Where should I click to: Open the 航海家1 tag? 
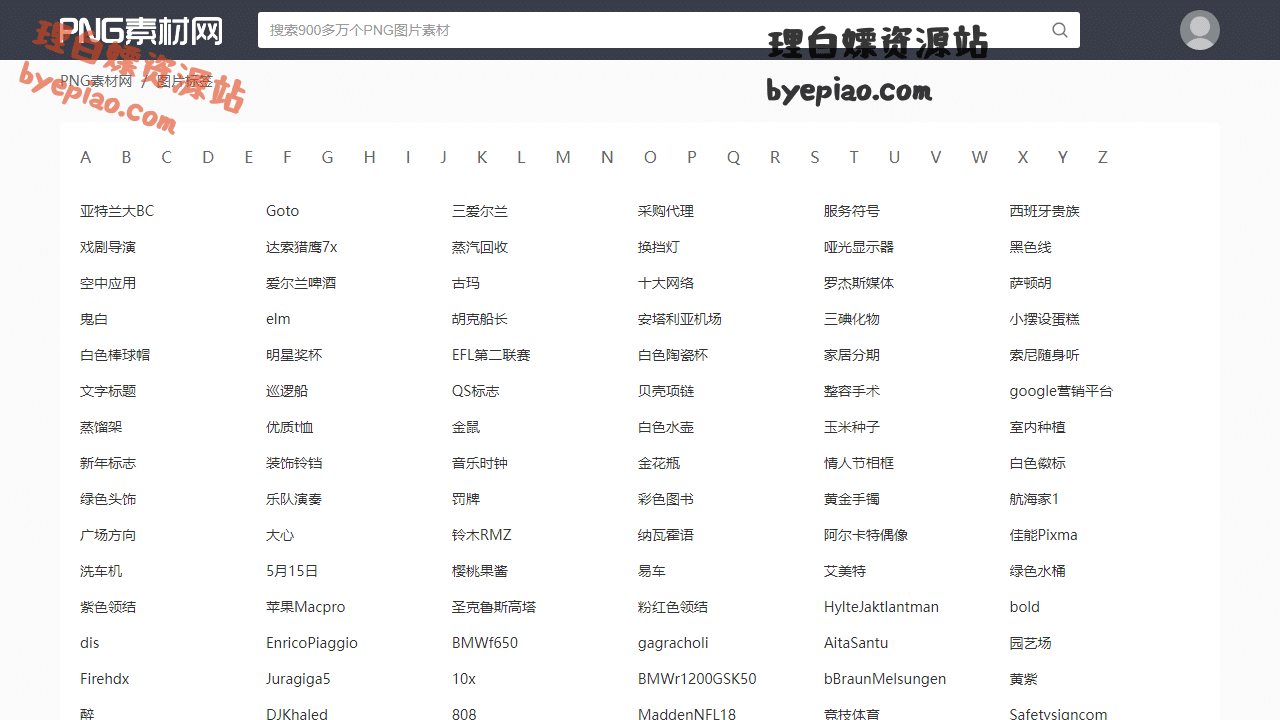1034,499
